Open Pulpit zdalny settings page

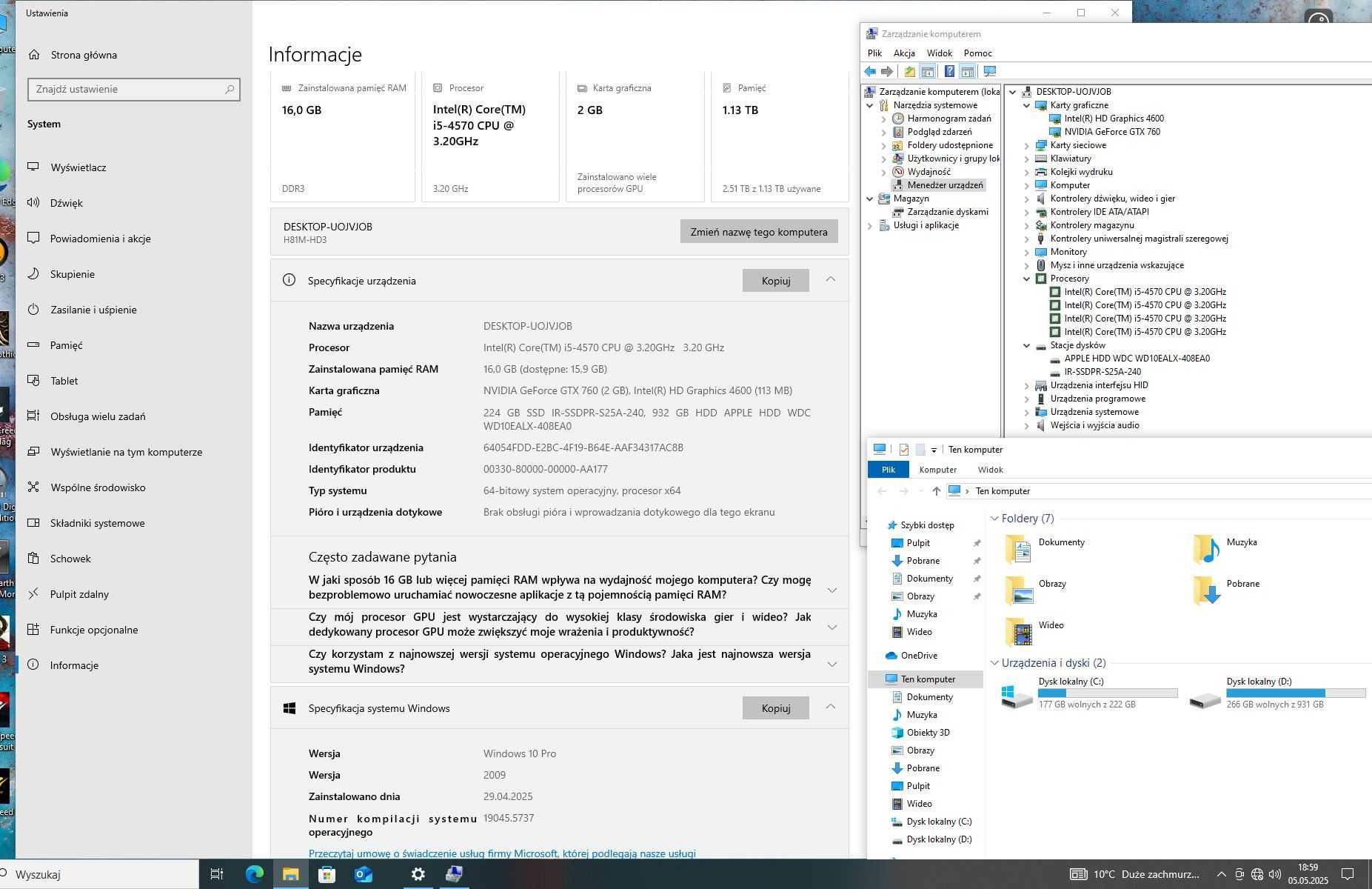[x=79, y=594]
